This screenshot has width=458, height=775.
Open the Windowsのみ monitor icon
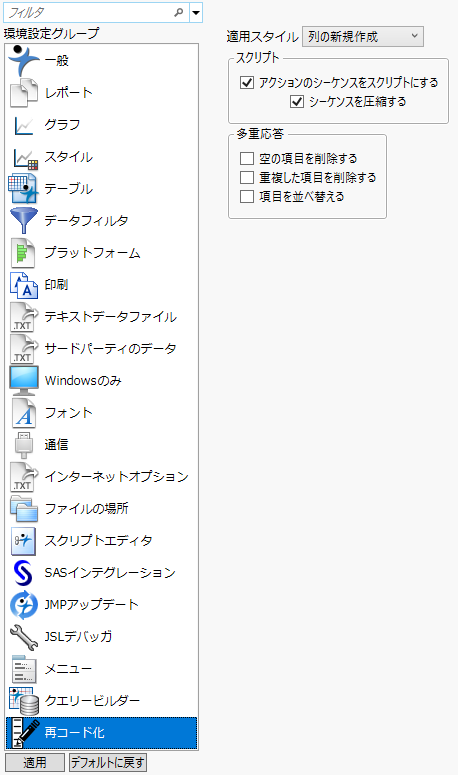[24, 381]
